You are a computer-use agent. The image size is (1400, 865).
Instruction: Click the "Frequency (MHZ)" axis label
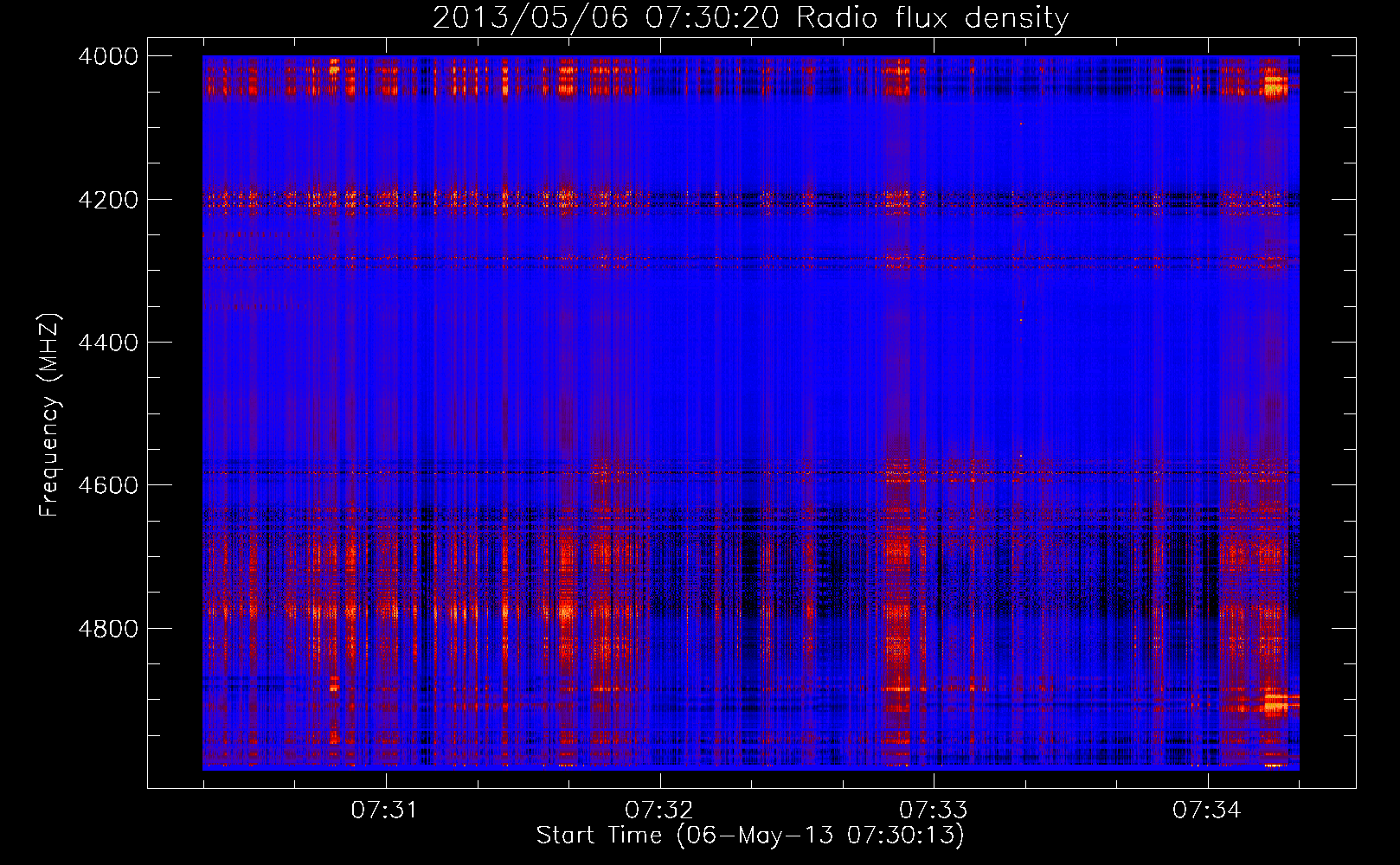point(50,415)
